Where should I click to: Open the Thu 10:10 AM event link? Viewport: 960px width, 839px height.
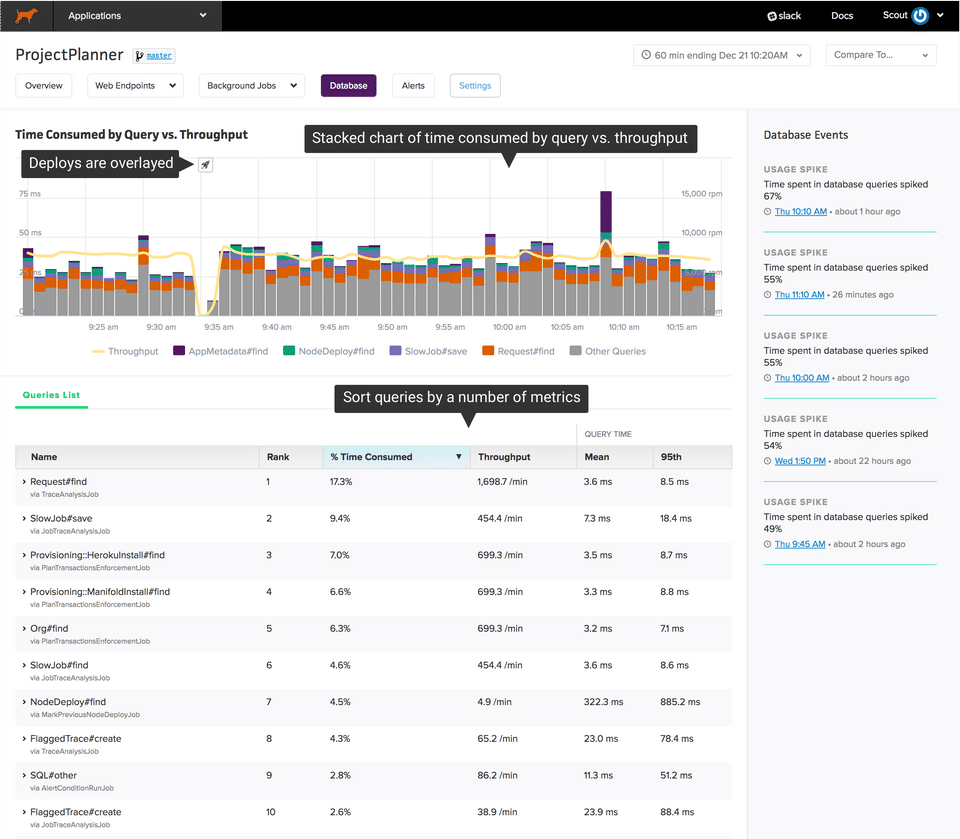coord(800,212)
